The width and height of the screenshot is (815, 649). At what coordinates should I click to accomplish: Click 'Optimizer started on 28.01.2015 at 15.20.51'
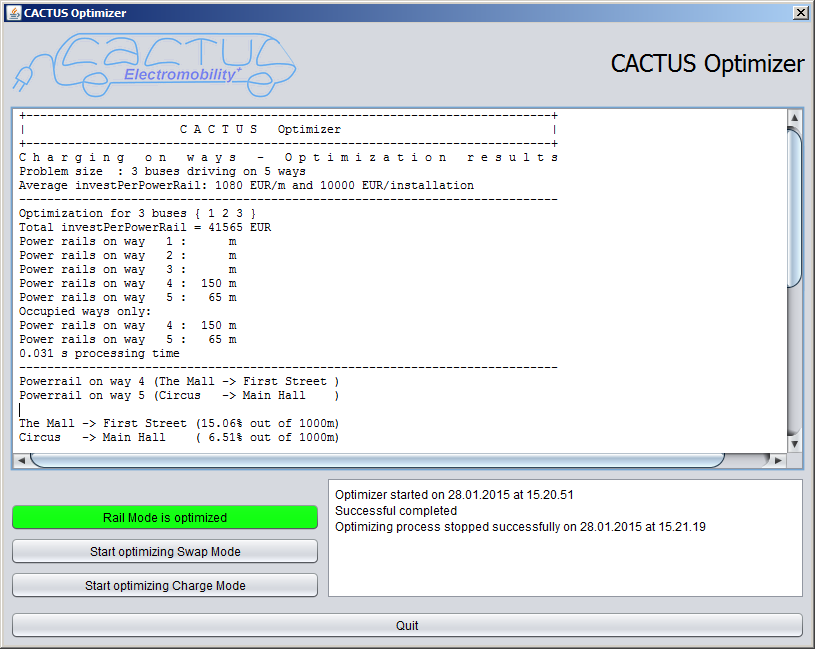[x=454, y=495]
